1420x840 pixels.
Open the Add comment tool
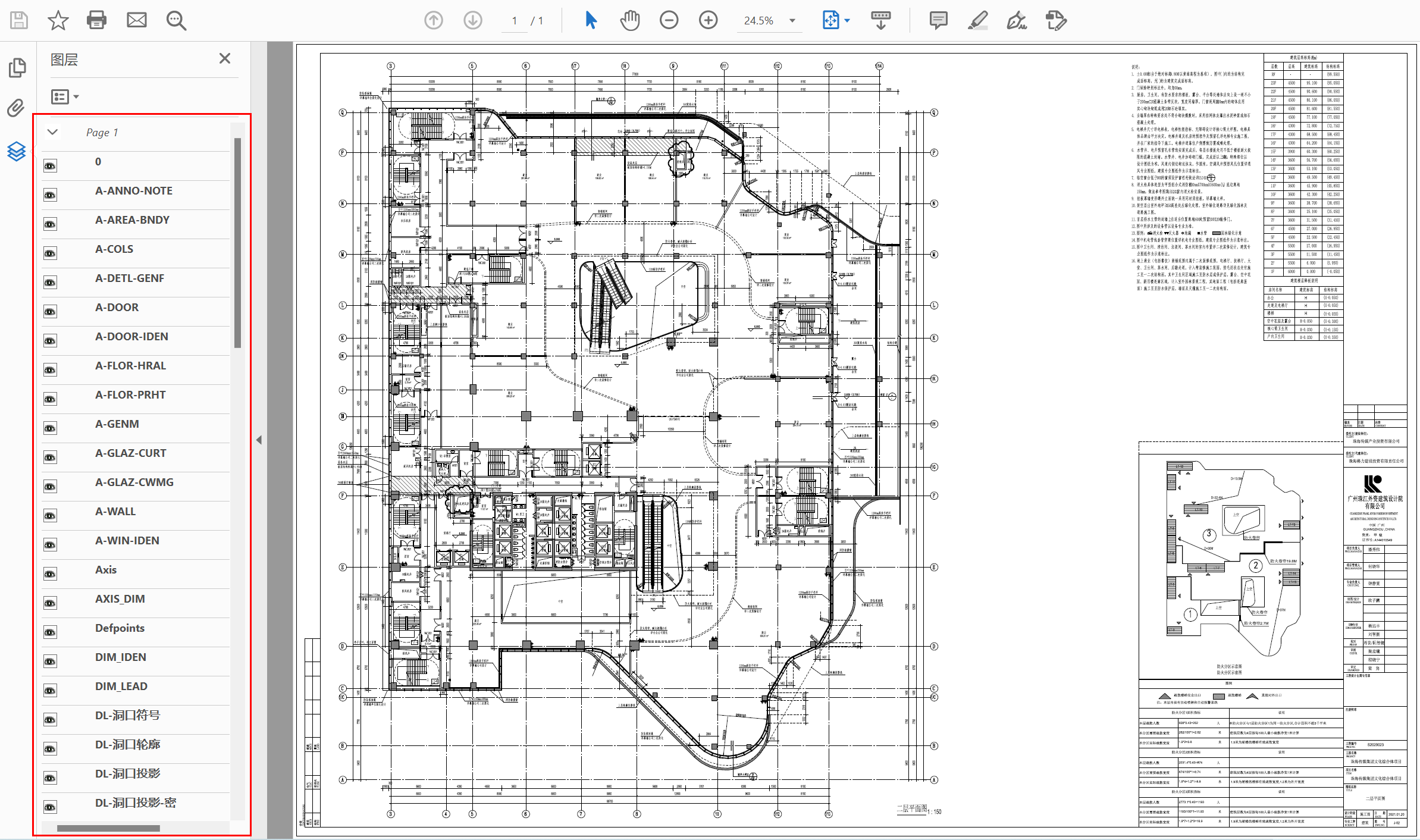click(938, 20)
